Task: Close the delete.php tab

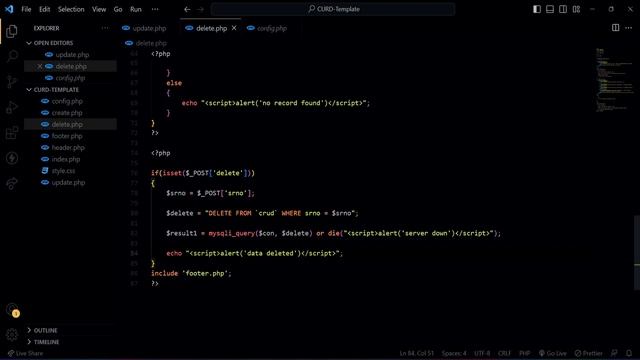Action: tap(234, 28)
